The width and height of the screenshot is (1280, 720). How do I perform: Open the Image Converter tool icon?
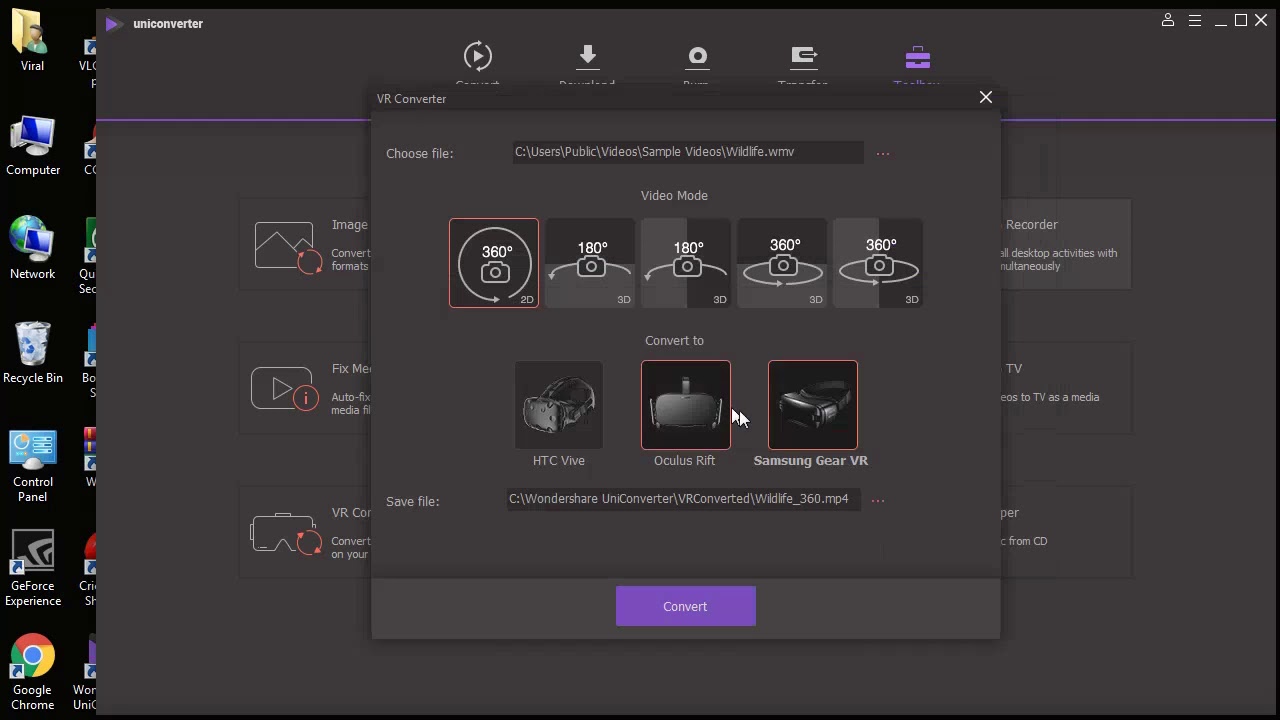288,247
